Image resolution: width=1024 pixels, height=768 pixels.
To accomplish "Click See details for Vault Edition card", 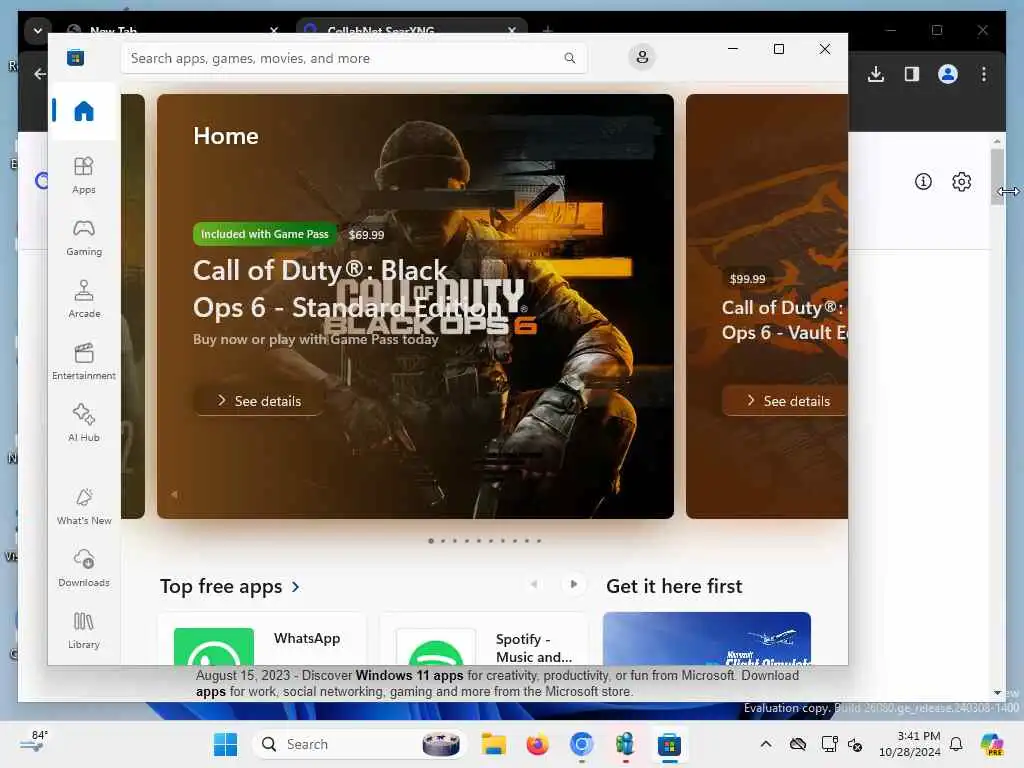I will click(786, 401).
